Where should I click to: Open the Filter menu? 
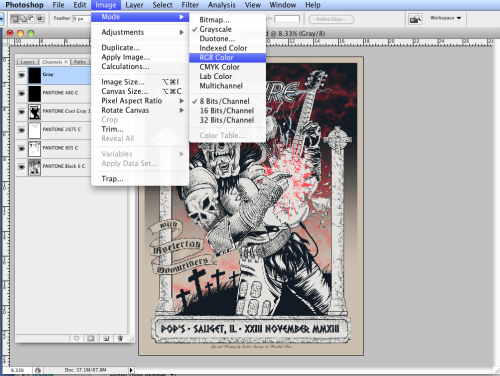pyautogui.click(x=190, y=5)
